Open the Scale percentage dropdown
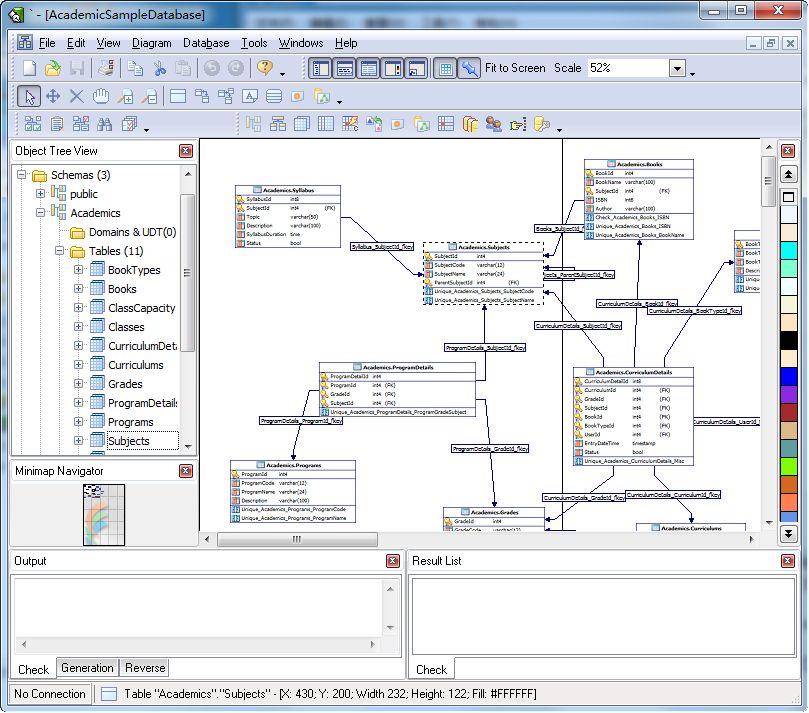The width and height of the screenshot is (809, 713). pyautogui.click(x=677, y=68)
